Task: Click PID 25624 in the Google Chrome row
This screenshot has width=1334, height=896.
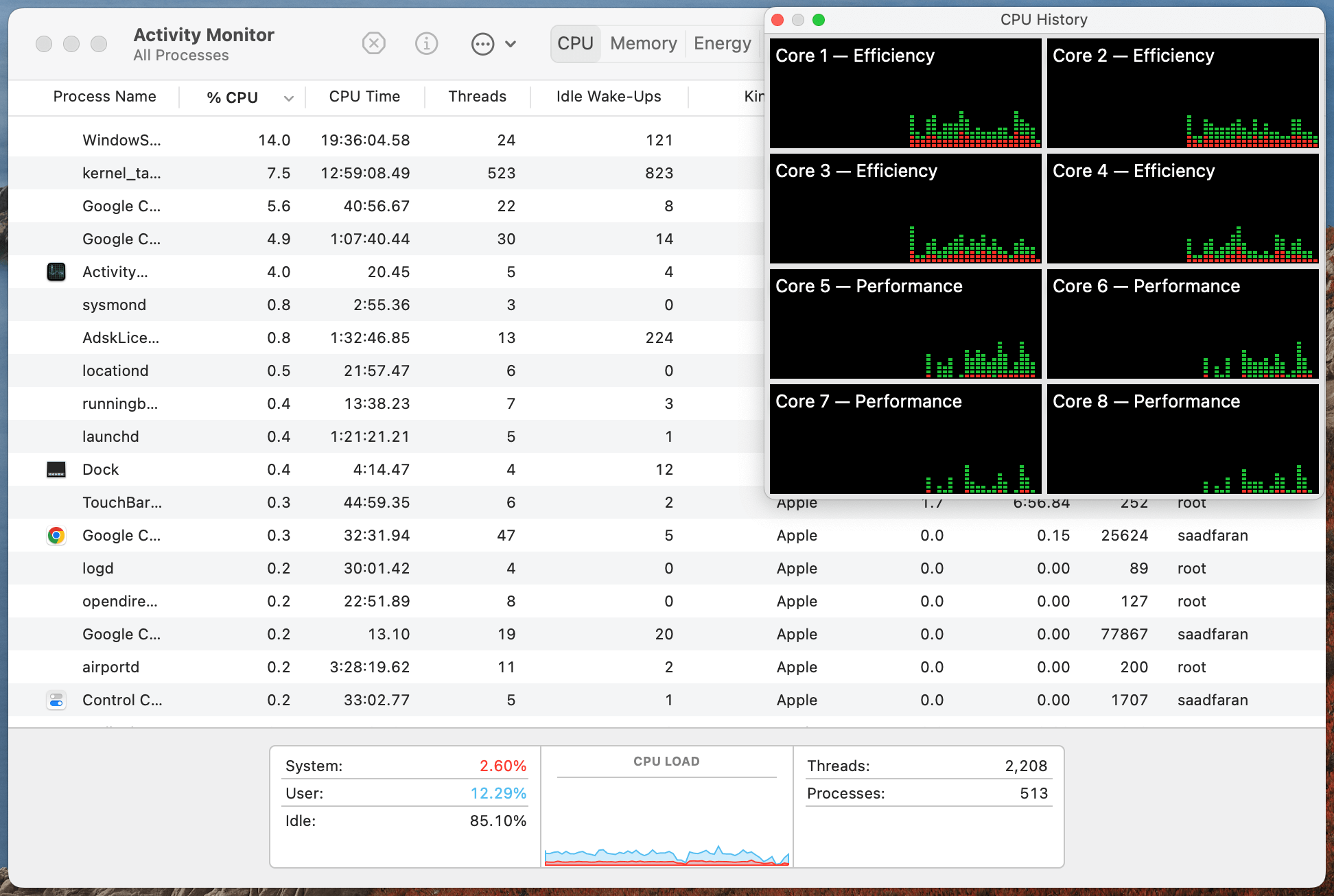Action: click(1124, 535)
